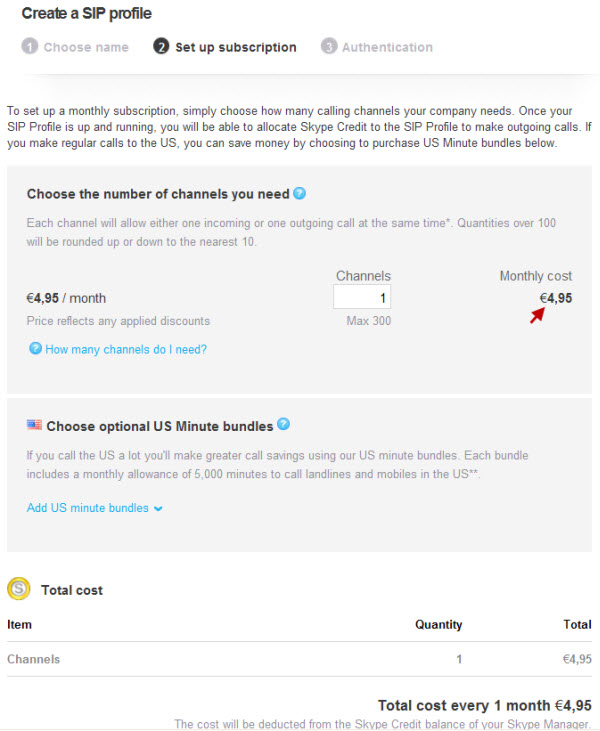The height and width of the screenshot is (731, 600).
Task: Click the Total cost heading
Action: [x=72, y=590]
